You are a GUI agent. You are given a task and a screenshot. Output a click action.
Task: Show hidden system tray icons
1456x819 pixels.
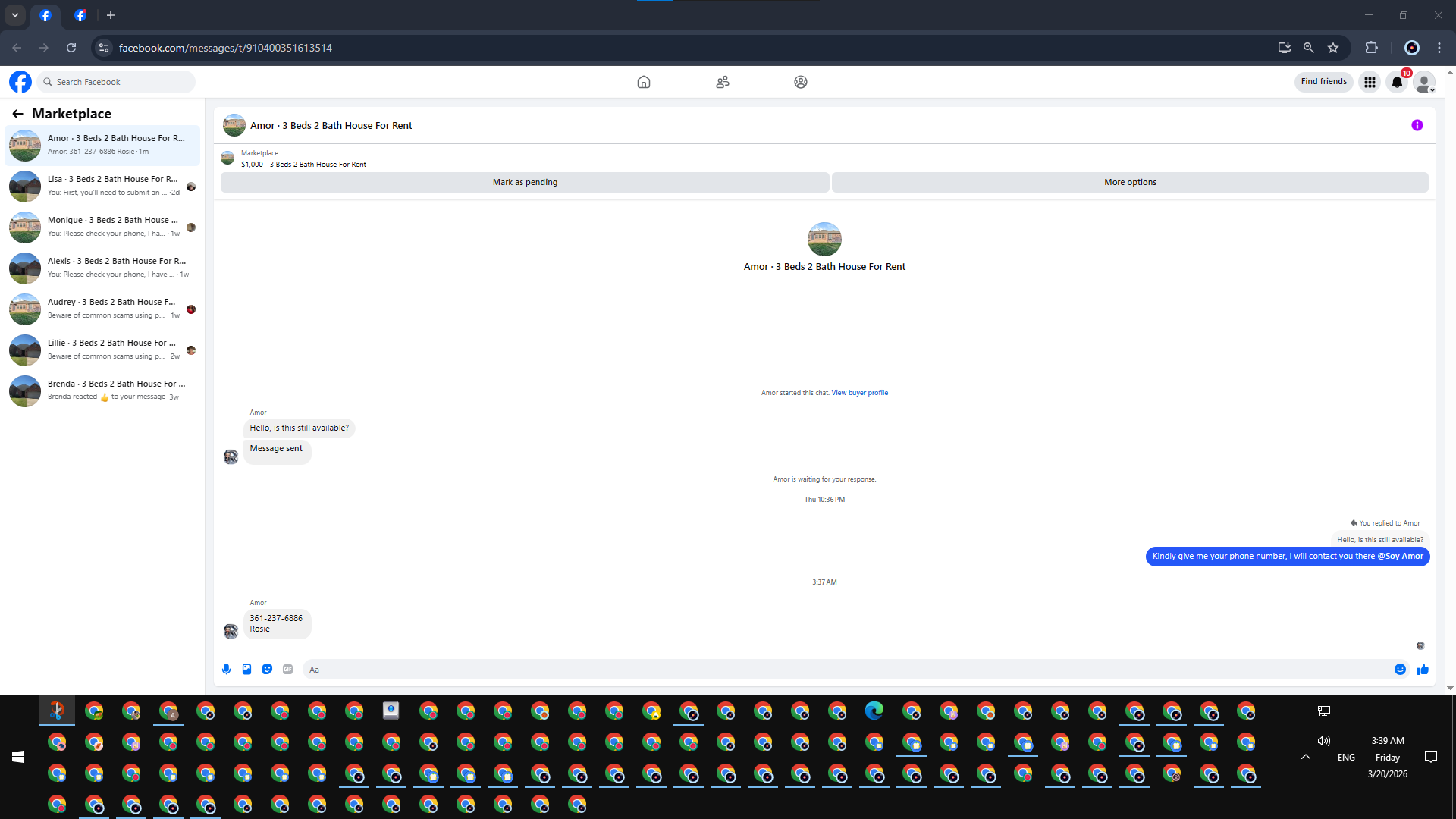pyautogui.click(x=1305, y=757)
